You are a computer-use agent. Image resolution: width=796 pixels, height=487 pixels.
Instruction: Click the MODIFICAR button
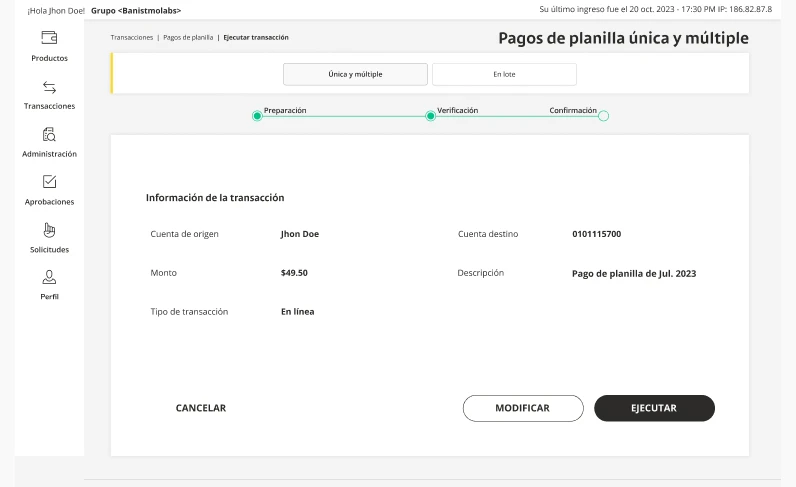tap(523, 408)
